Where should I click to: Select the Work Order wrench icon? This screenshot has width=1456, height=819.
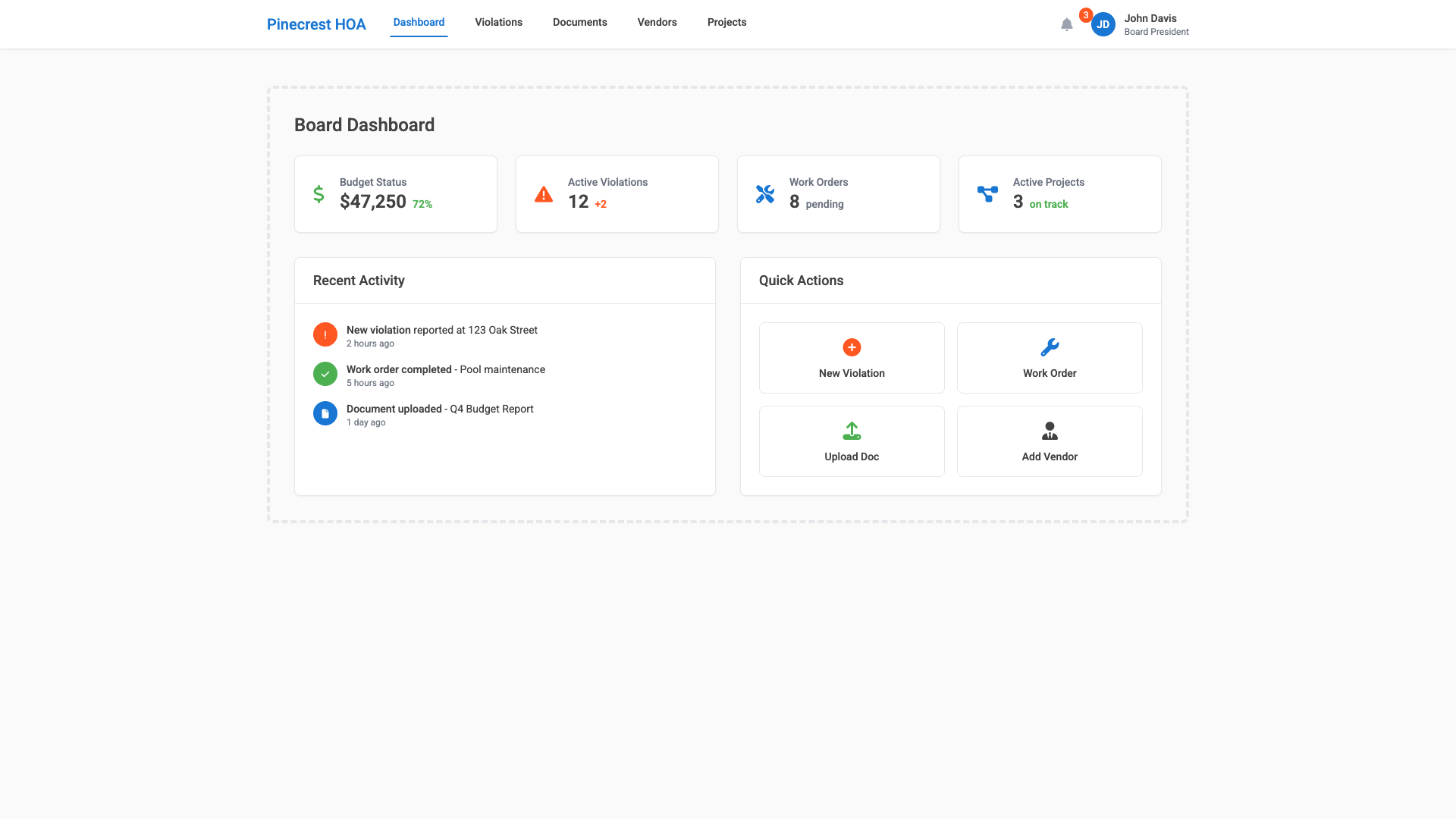[1050, 347]
